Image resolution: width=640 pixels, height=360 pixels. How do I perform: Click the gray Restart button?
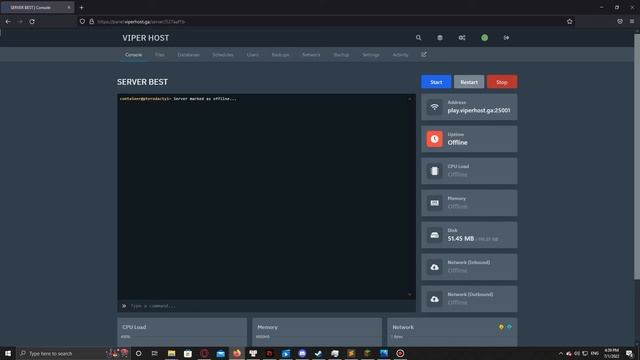tap(469, 82)
